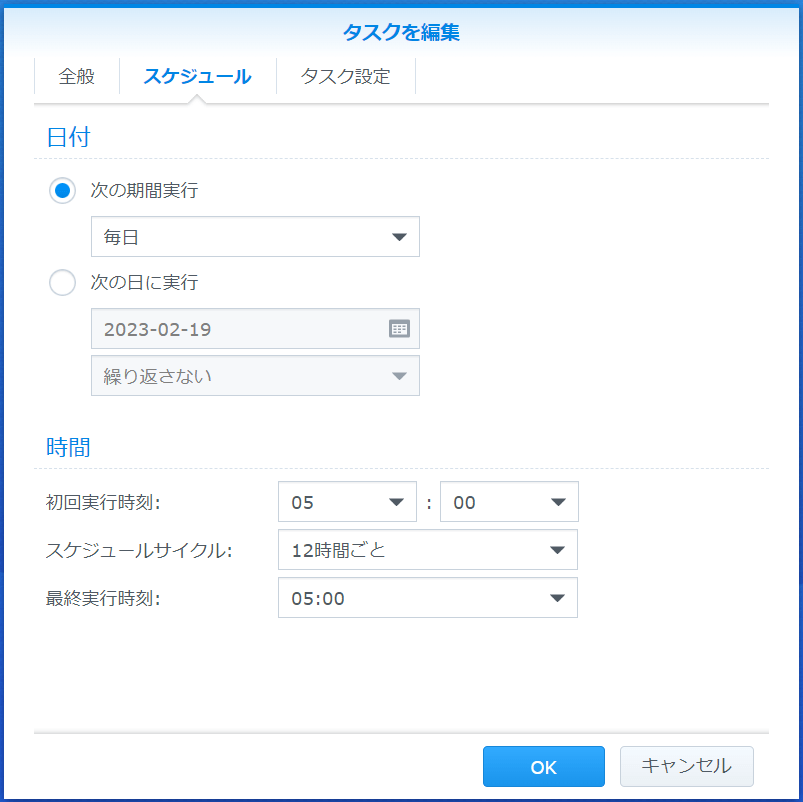Confirm changes with the OK button
Viewport: 803px width, 802px height.
coord(543,766)
